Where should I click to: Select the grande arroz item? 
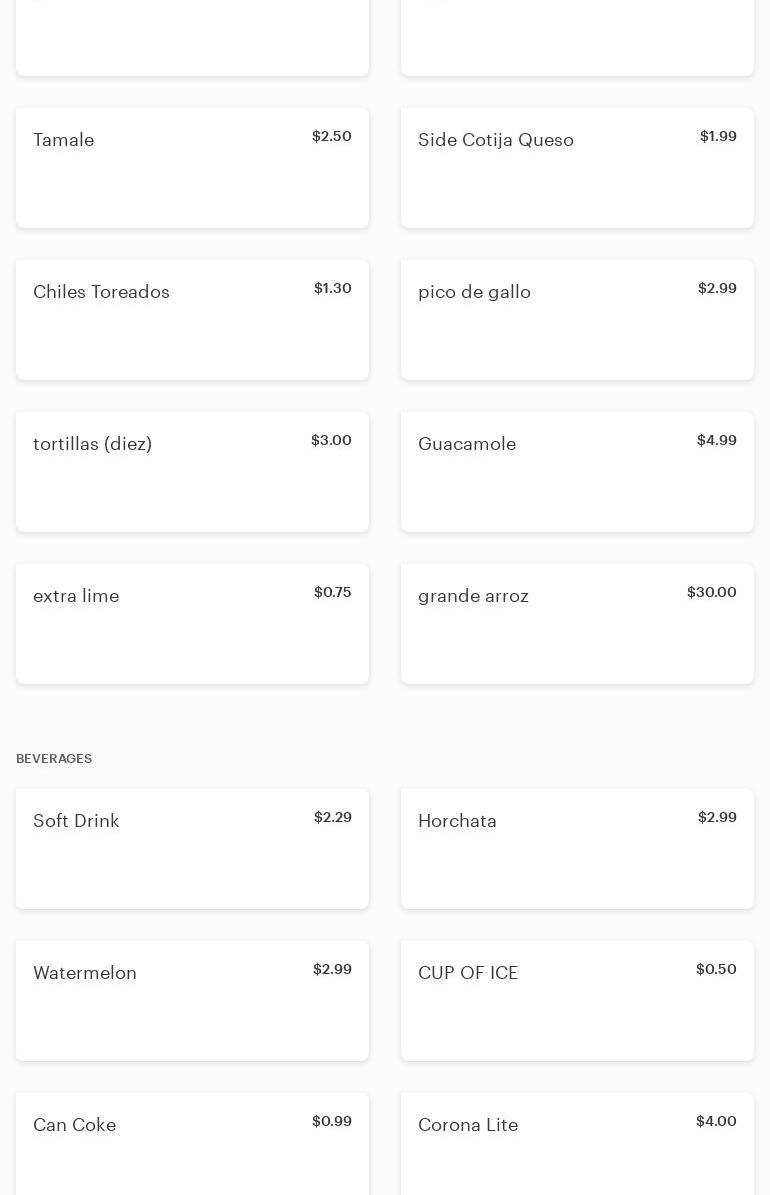(577, 624)
